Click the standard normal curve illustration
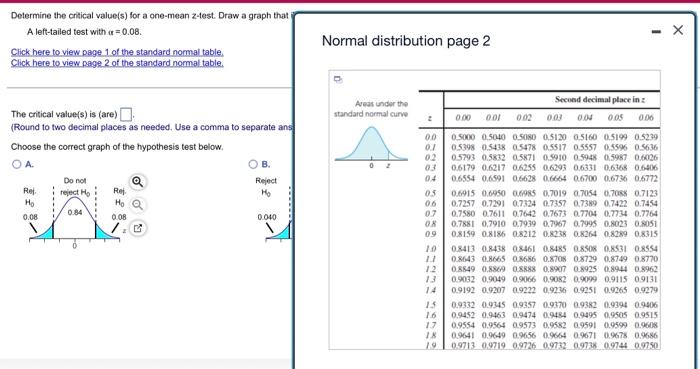Image resolution: width=700 pixels, height=369 pixels. click(x=371, y=144)
